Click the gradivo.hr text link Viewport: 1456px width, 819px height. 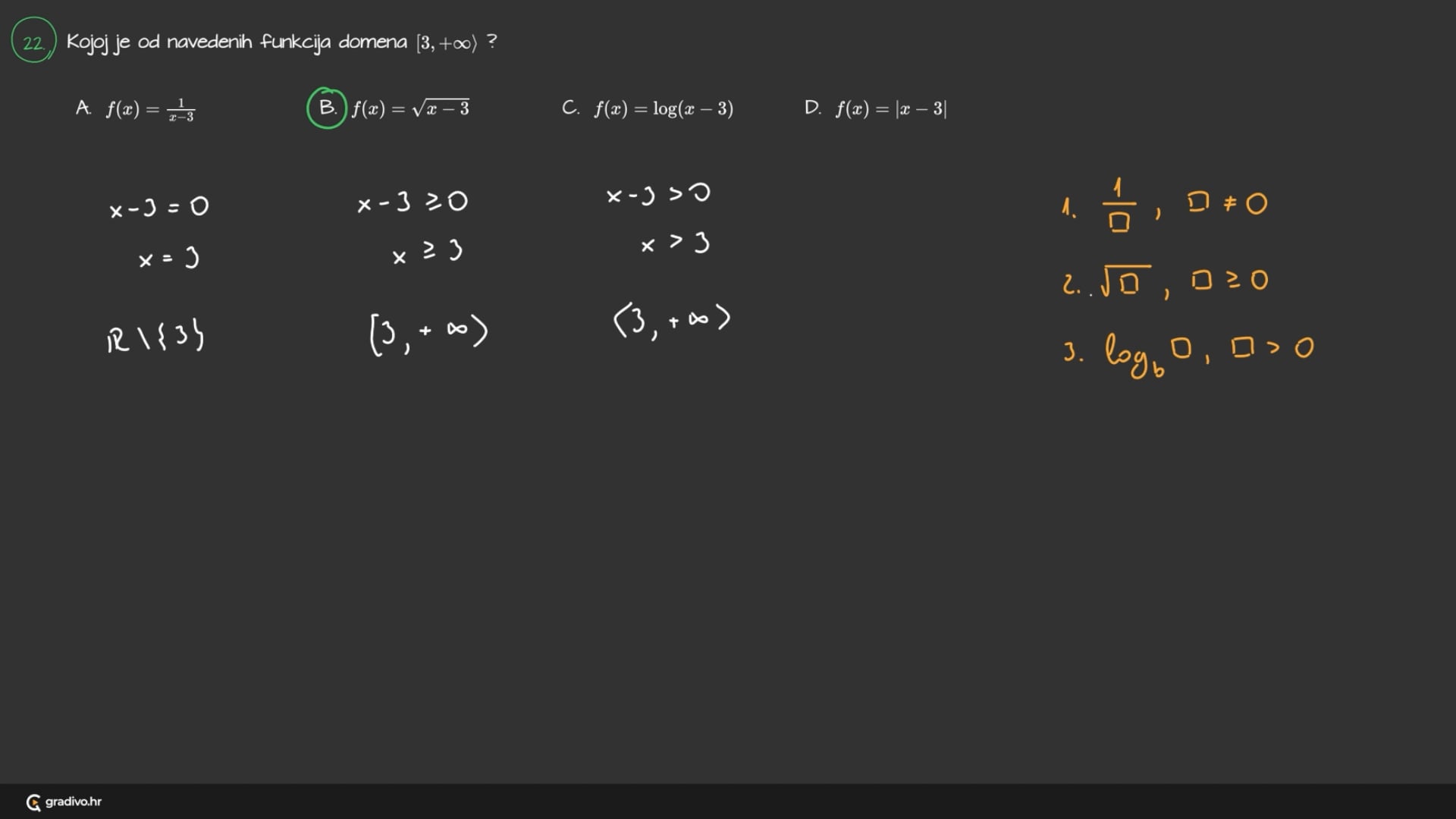[x=73, y=802]
